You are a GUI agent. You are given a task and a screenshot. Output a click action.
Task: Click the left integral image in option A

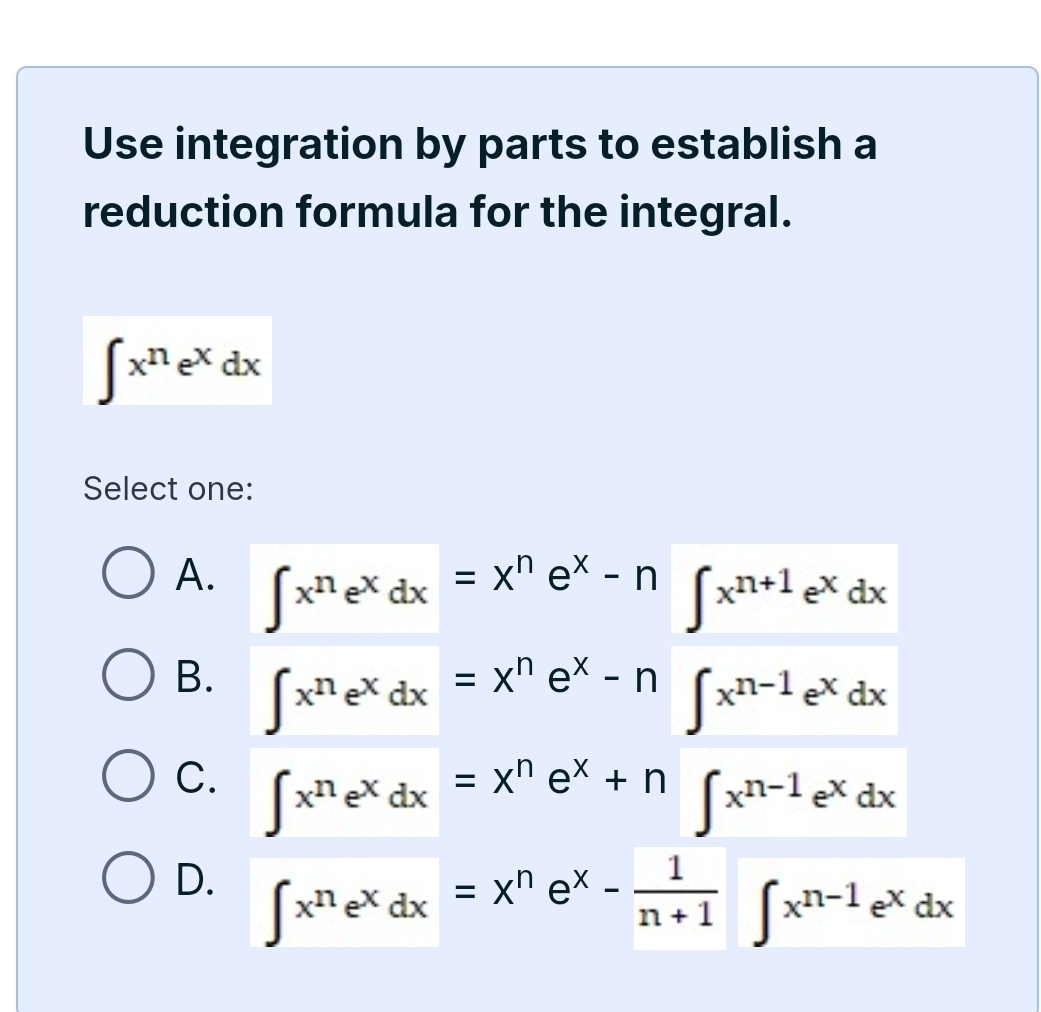344,588
